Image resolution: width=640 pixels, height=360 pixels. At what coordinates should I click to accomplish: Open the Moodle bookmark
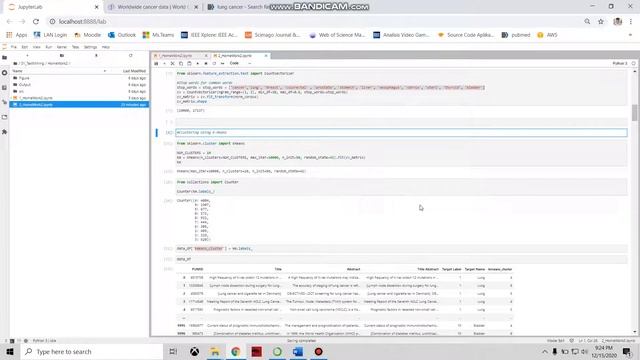(x=88, y=35)
